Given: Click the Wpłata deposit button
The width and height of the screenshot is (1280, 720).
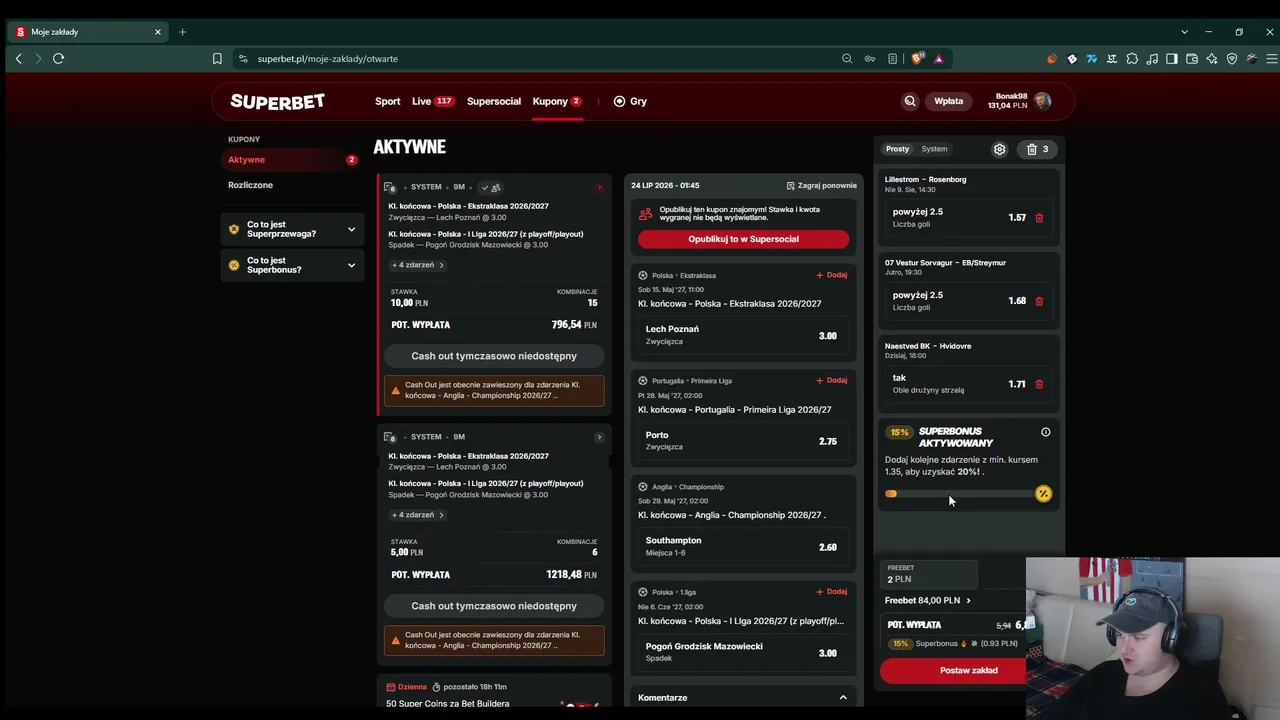Looking at the screenshot, I should (x=949, y=101).
